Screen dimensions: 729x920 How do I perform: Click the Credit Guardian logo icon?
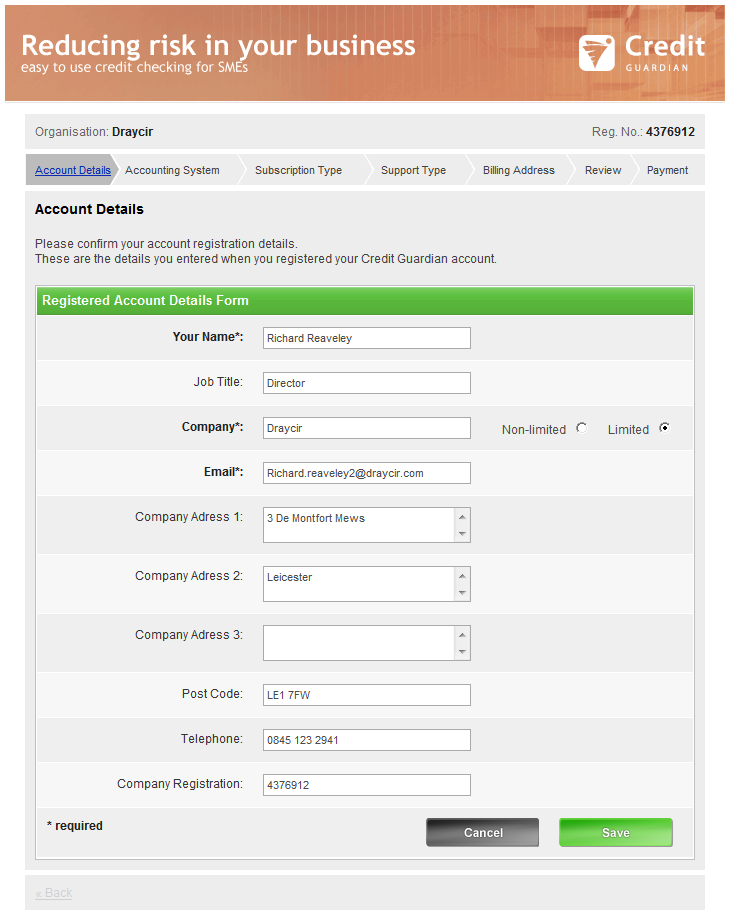[x=597, y=53]
